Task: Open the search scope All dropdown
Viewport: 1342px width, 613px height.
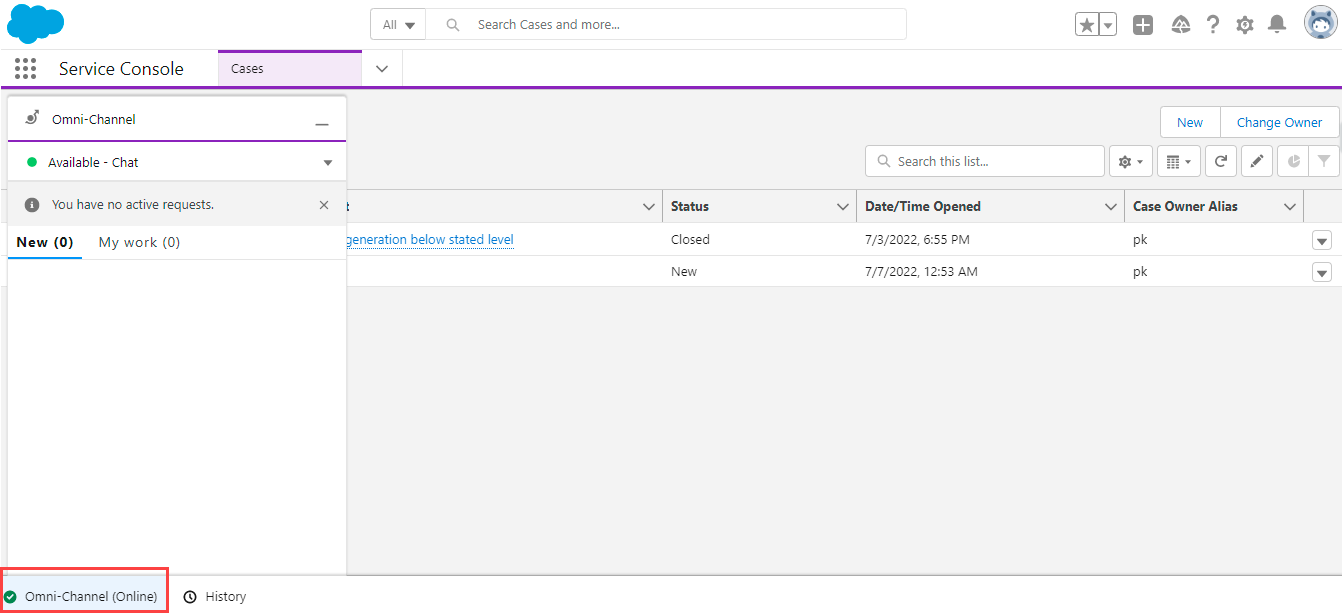Action: (x=398, y=25)
